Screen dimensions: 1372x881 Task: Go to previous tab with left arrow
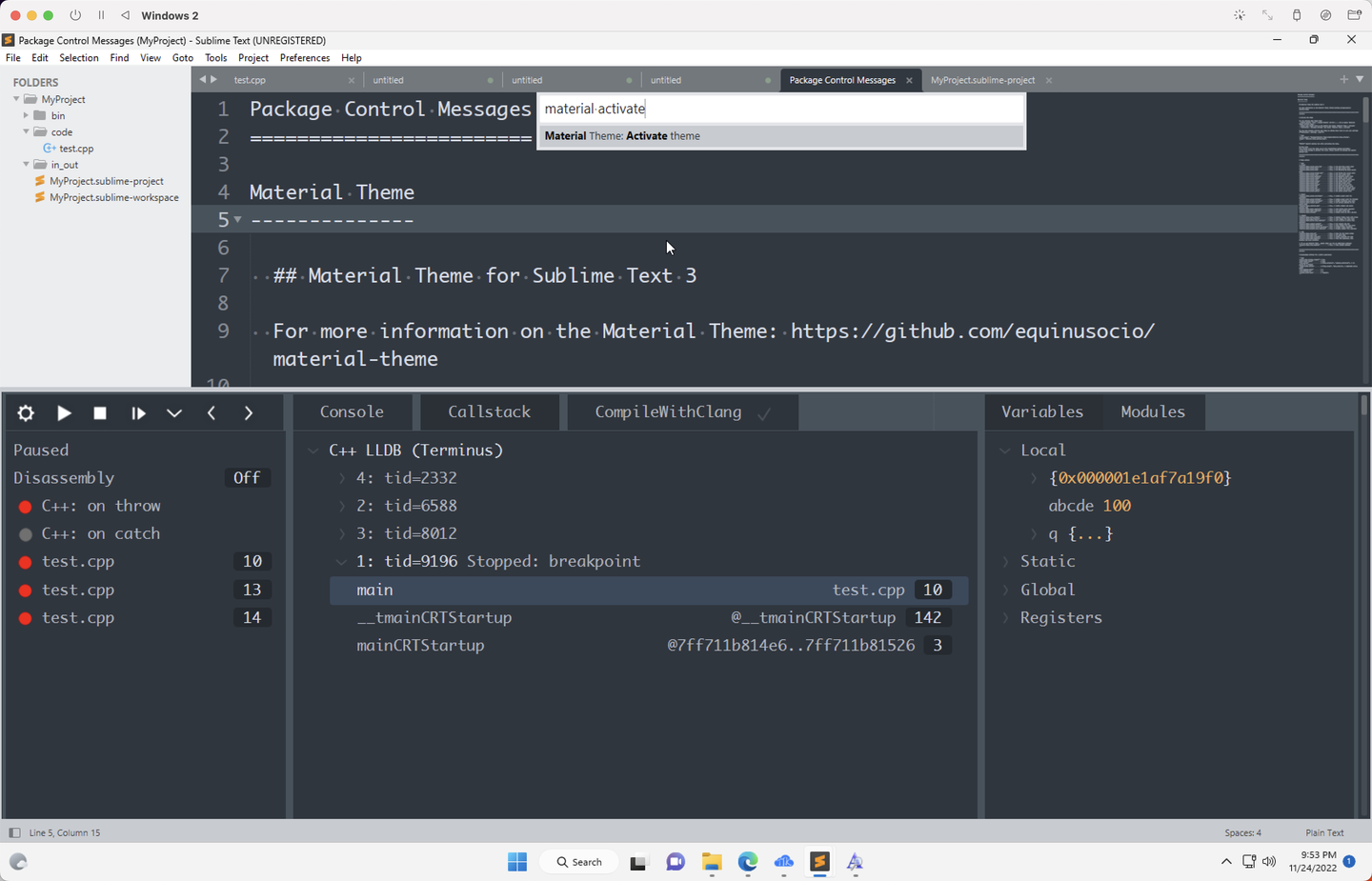[202, 80]
